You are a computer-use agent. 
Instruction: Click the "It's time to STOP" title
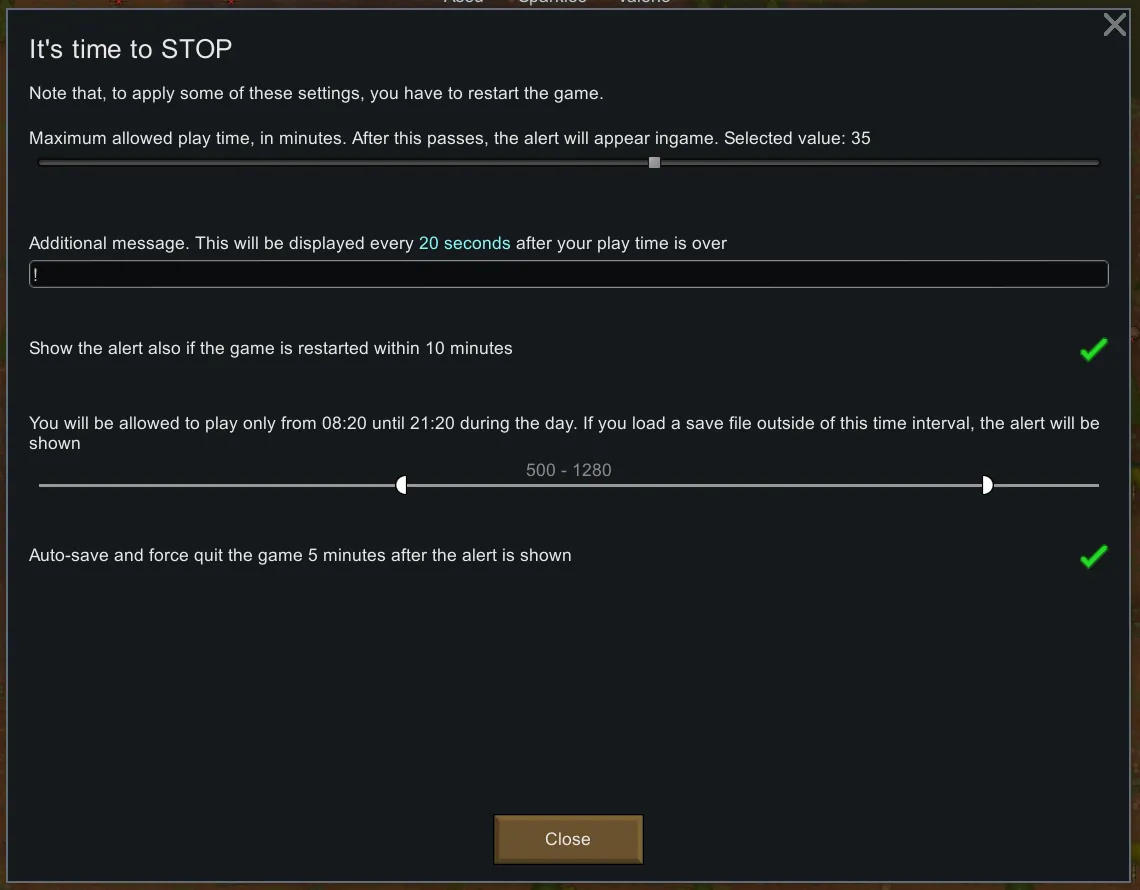pos(130,49)
